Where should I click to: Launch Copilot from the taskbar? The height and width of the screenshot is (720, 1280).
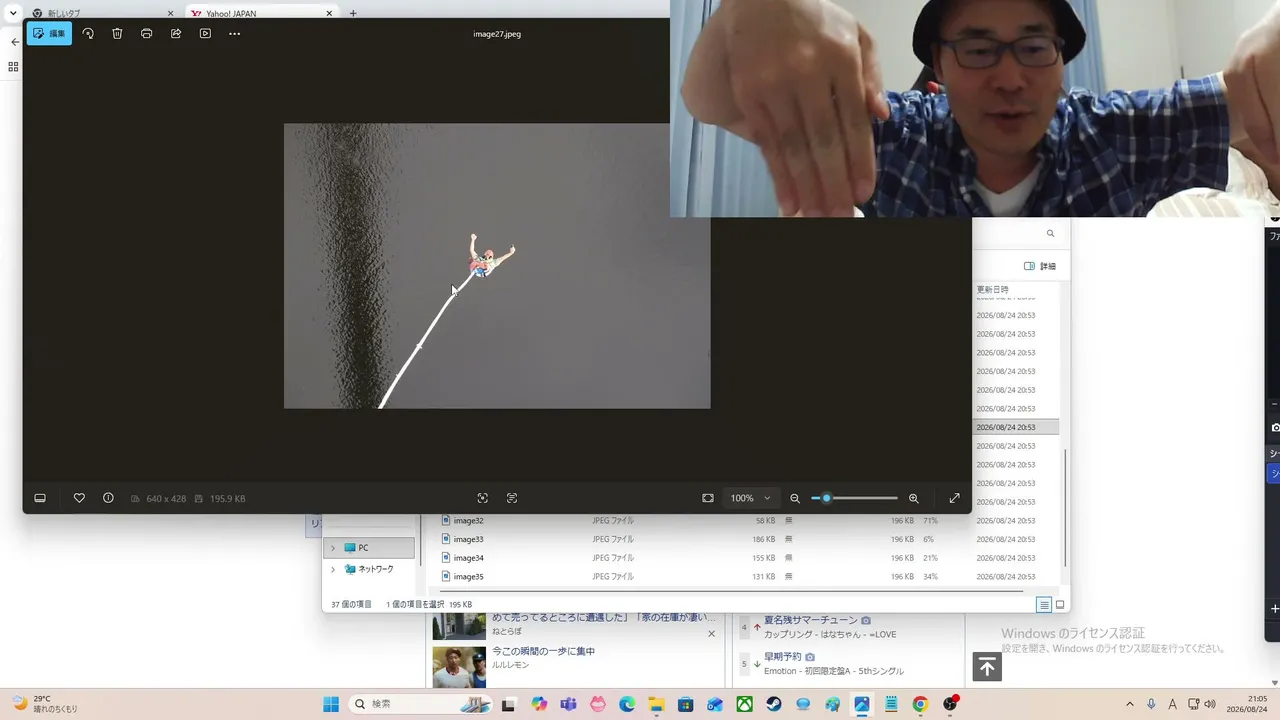540,704
